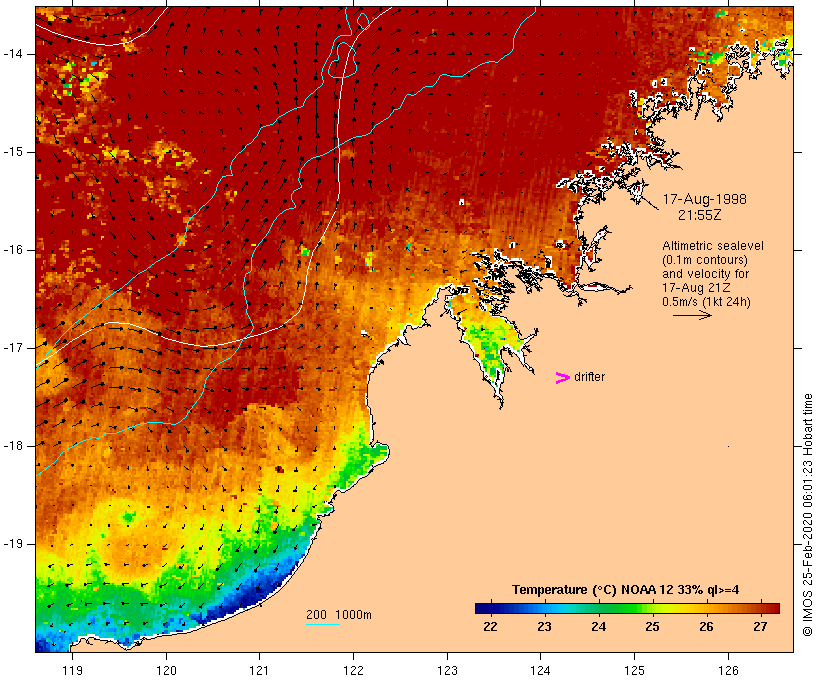Click the latitude axis label -16
The height and width of the screenshot is (680, 820).
click(13, 250)
